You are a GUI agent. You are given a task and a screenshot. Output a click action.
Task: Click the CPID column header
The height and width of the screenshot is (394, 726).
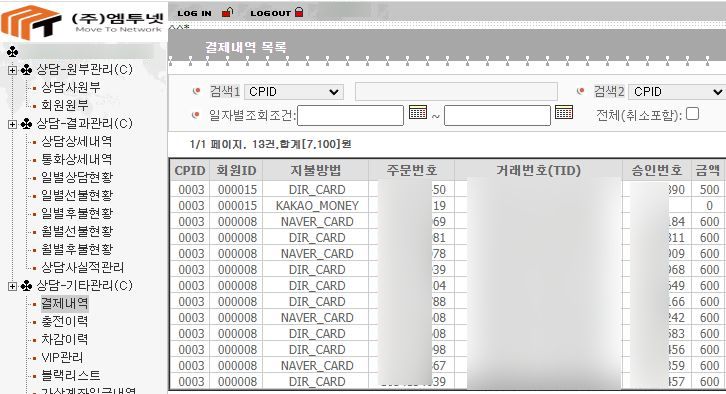click(x=190, y=170)
